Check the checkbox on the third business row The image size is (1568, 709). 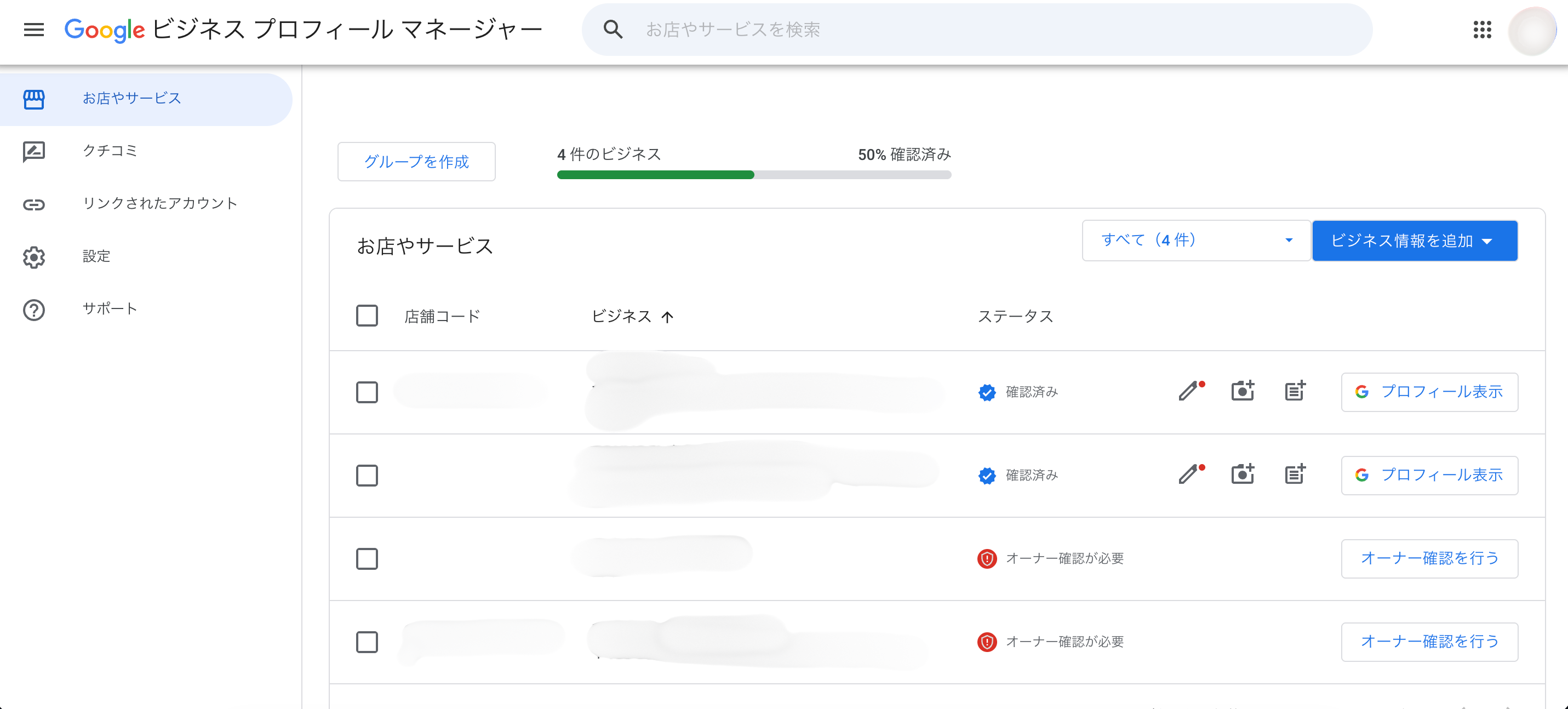click(367, 559)
